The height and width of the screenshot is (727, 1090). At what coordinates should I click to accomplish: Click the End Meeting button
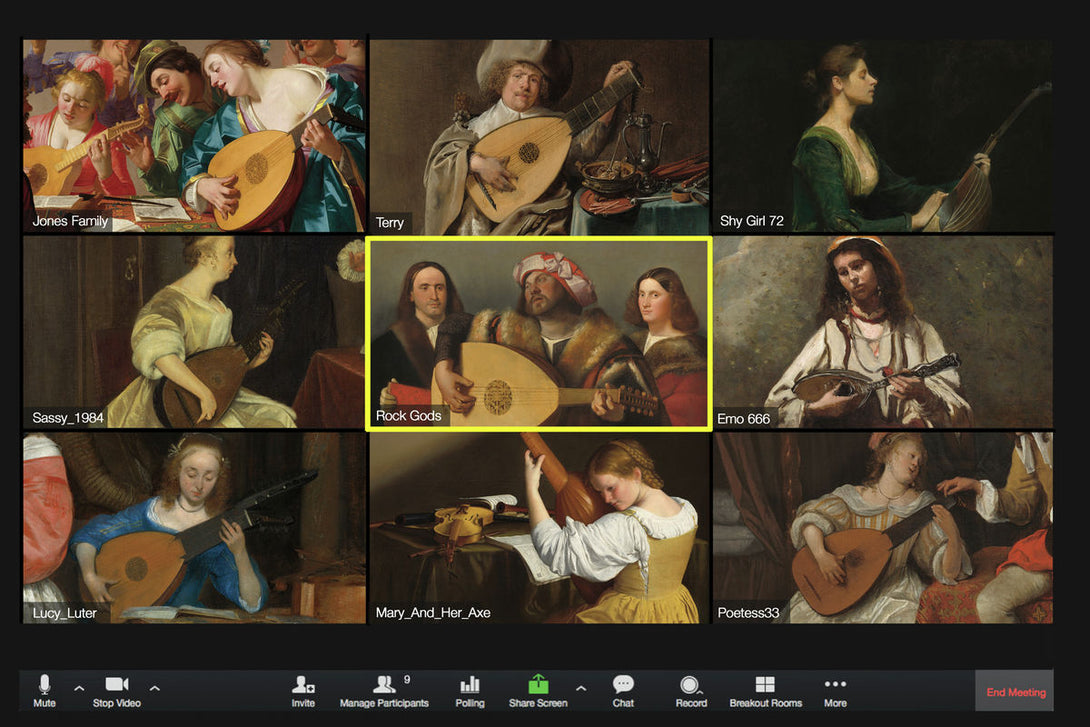[x=1015, y=691]
